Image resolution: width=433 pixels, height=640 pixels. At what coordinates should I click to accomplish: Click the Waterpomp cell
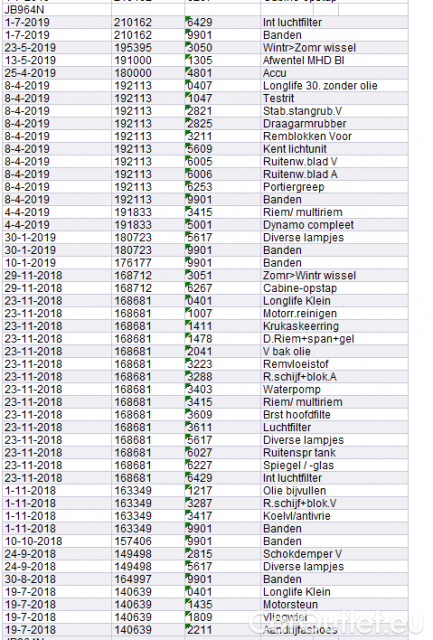pos(334,389)
